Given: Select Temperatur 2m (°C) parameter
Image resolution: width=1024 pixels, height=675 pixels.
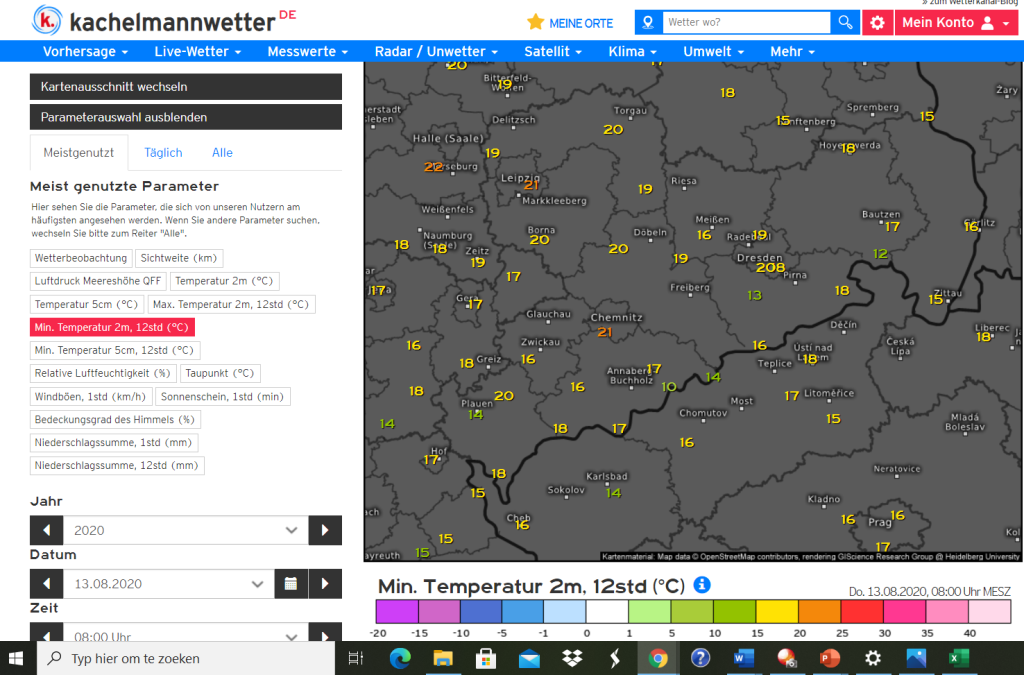Looking at the screenshot, I should (x=224, y=281).
